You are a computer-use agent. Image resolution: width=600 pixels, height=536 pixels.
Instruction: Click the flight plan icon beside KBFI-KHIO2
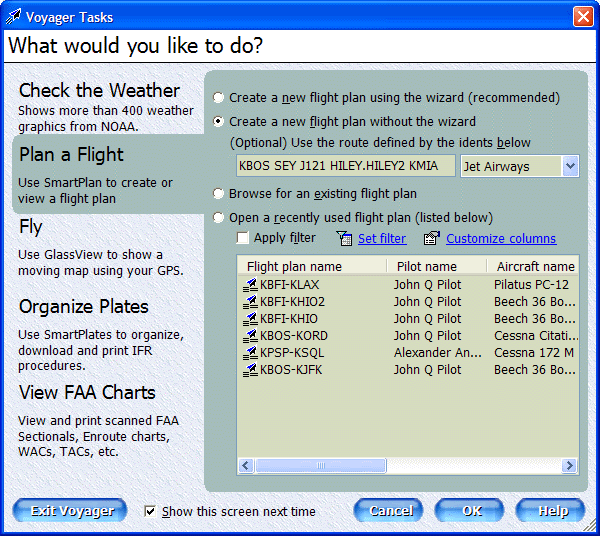point(251,302)
